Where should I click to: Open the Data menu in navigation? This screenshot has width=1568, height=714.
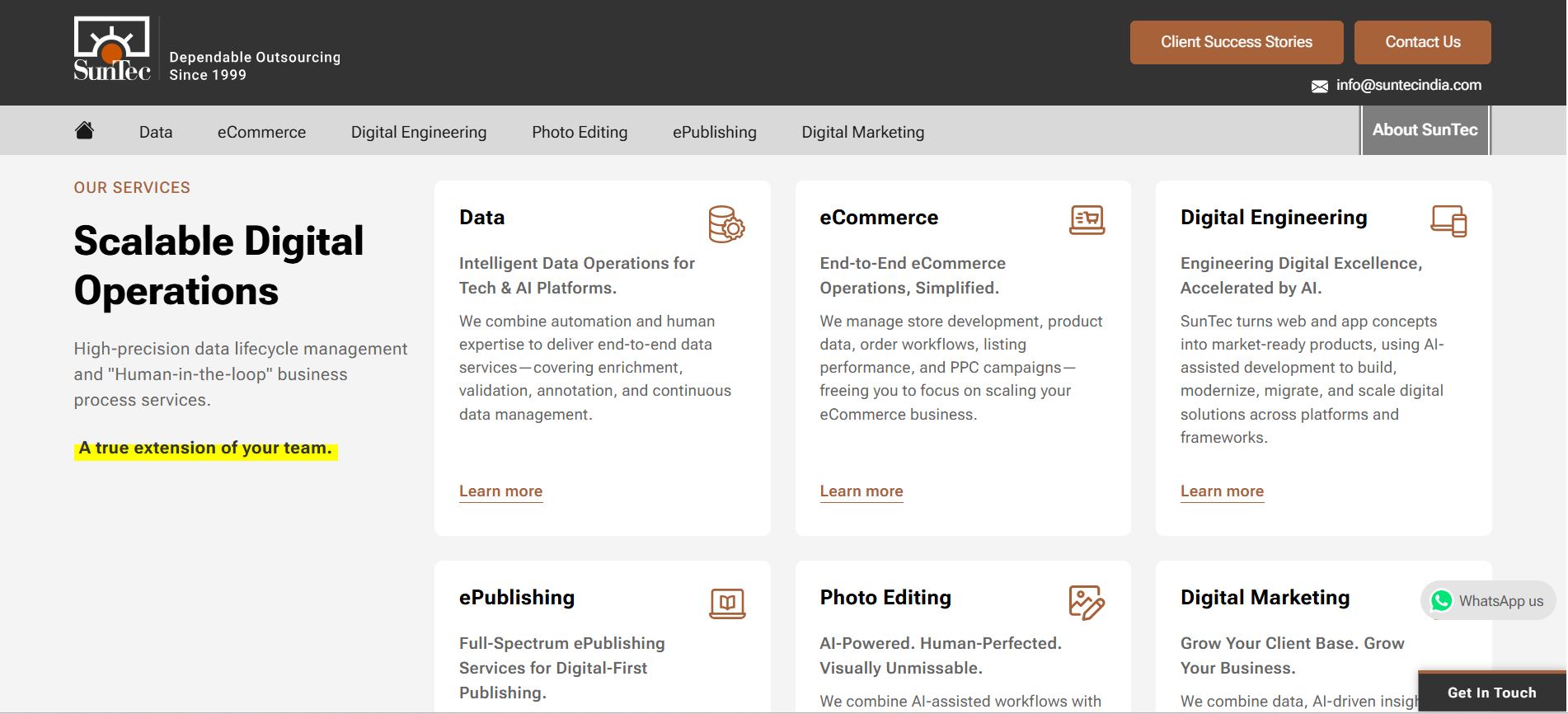pos(156,132)
